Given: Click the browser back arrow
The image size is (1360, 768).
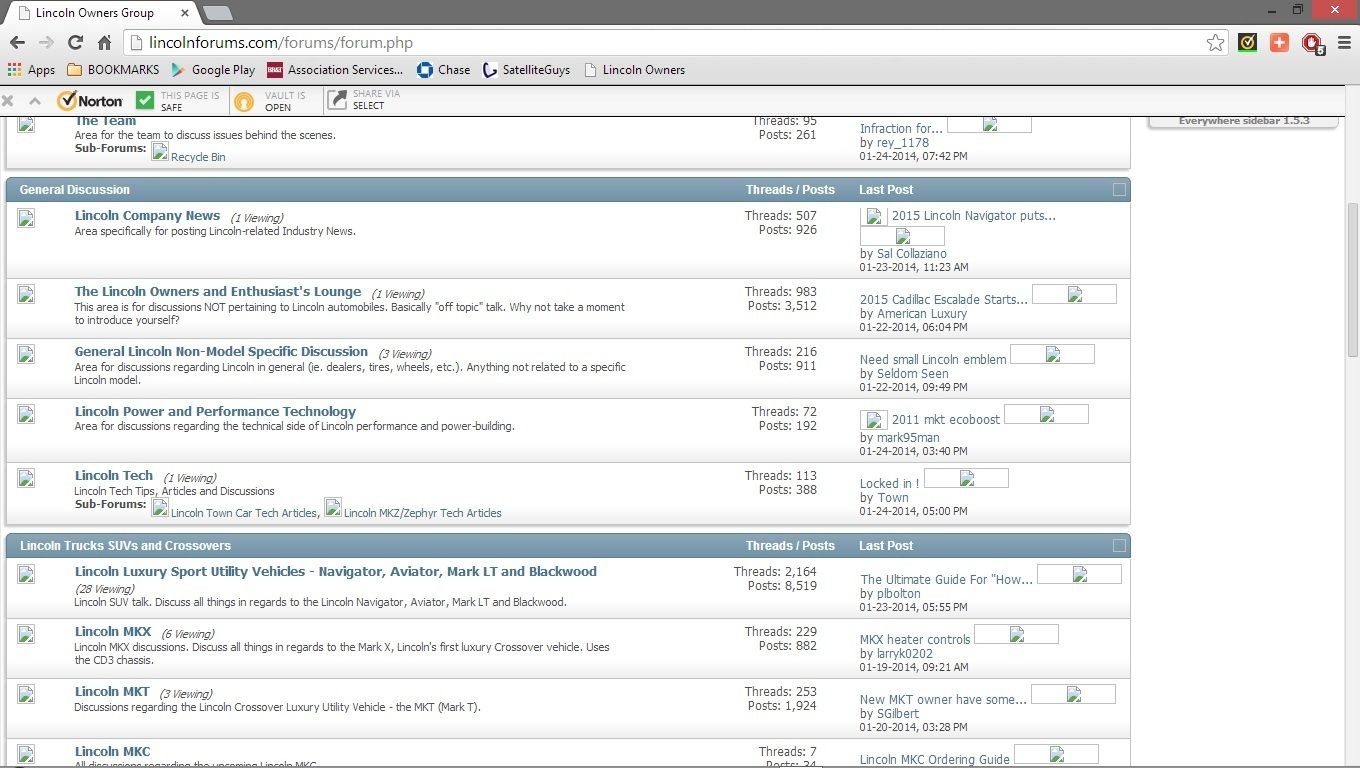Looking at the screenshot, I should click(16, 42).
